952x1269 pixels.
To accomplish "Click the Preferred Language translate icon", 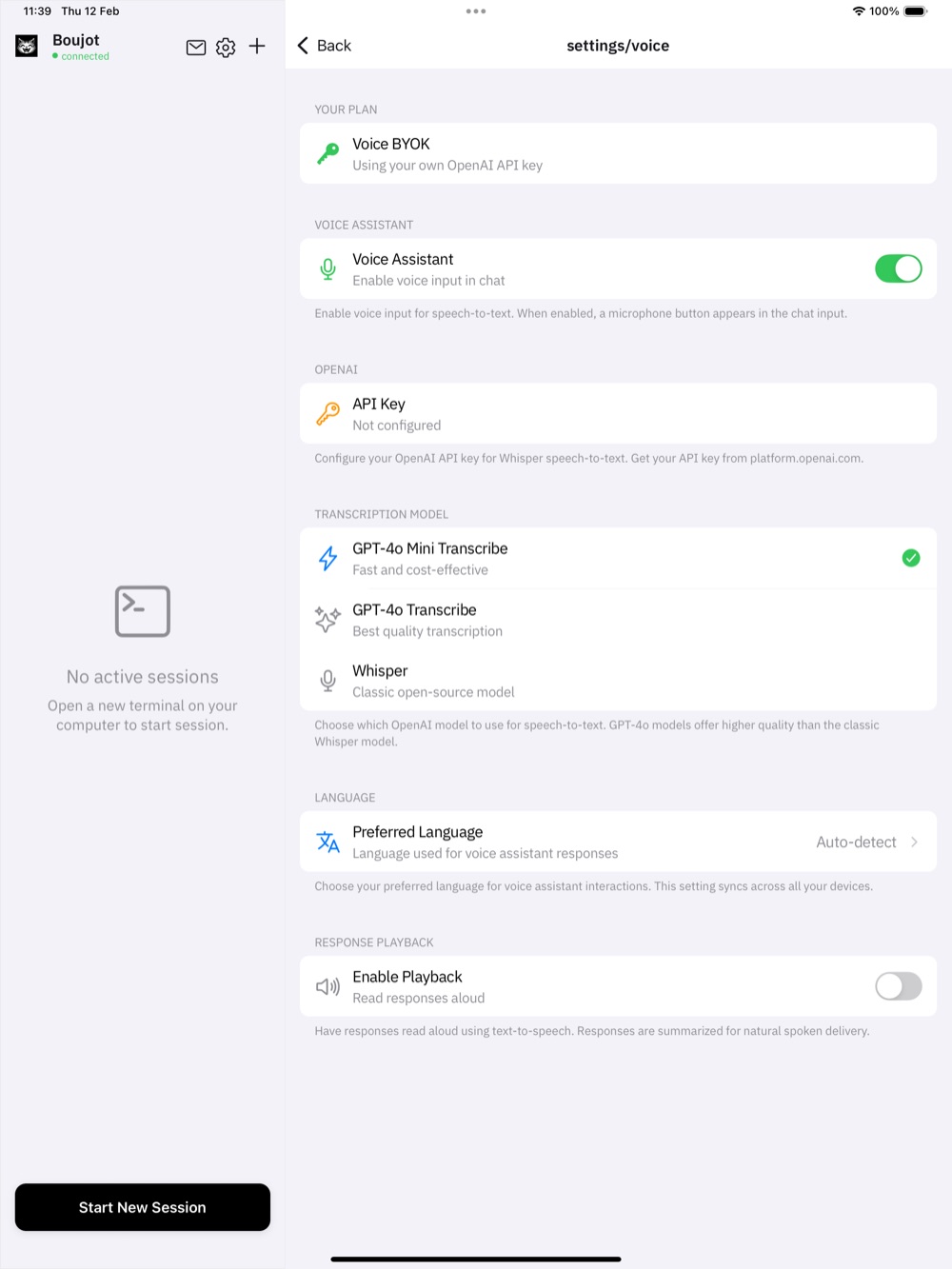I will [328, 842].
